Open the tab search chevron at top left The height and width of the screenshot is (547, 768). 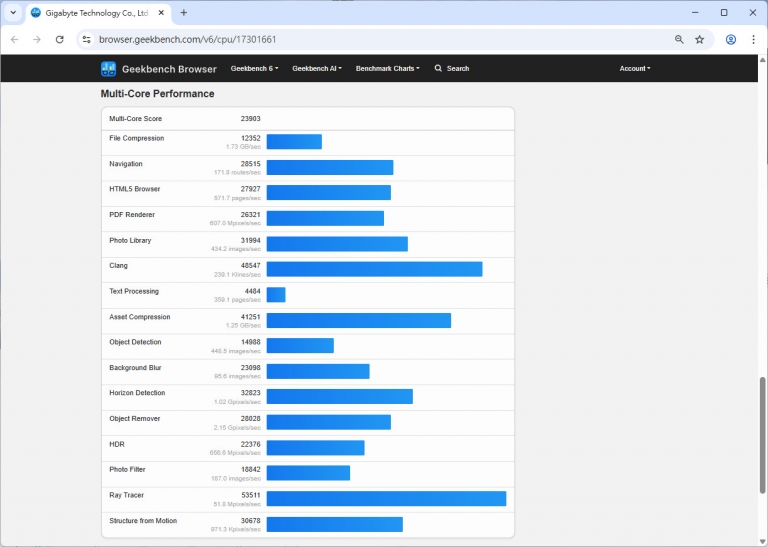[x=13, y=13]
